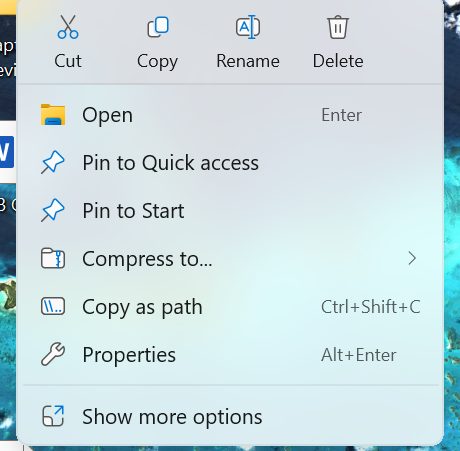Click the Delete trash can icon
The width and height of the screenshot is (460, 451).
tap(338, 27)
